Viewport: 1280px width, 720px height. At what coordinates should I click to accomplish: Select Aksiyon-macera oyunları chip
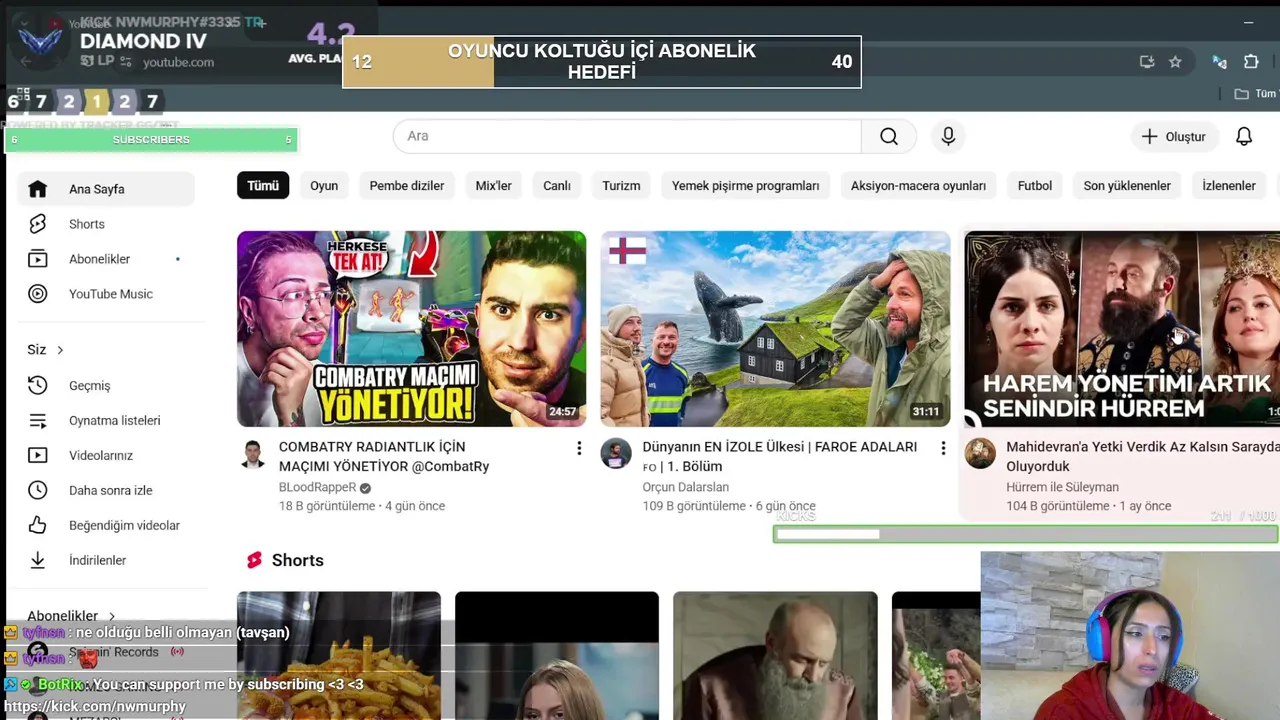point(918,186)
